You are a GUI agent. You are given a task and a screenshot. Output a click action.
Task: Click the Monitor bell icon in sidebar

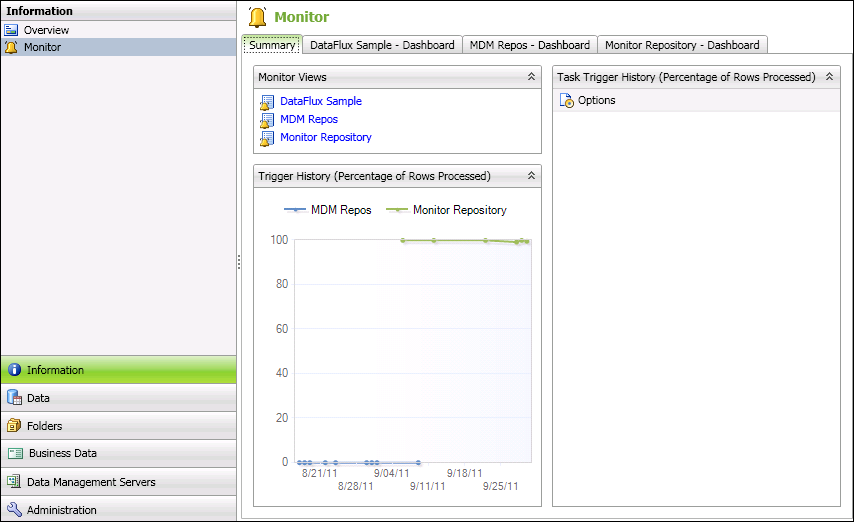(x=12, y=47)
